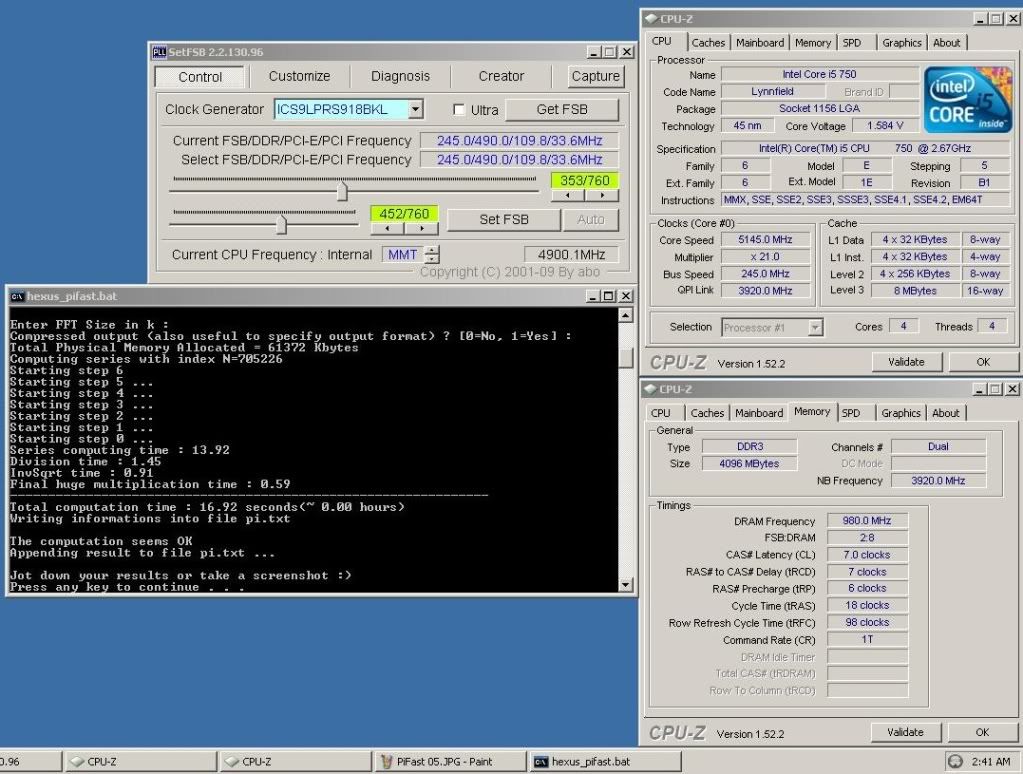Click the second CPU-Z taskbar button
This screenshot has height=774, width=1023.
tap(294, 762)
